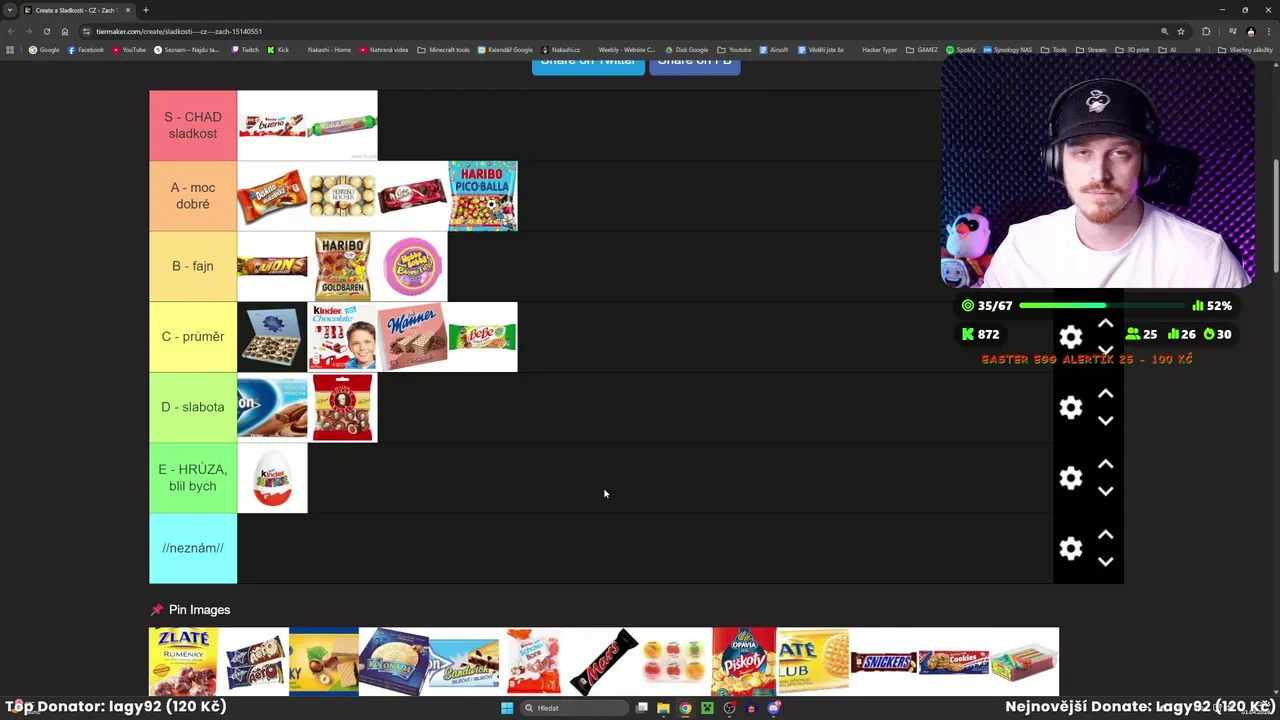Open settings gear for //neznám// row
The image size is (1280, 720).
(1071, 548)
